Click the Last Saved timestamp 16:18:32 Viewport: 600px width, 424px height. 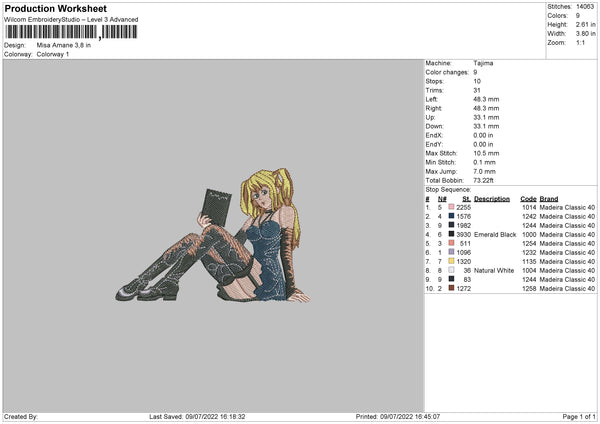point(232,416)
